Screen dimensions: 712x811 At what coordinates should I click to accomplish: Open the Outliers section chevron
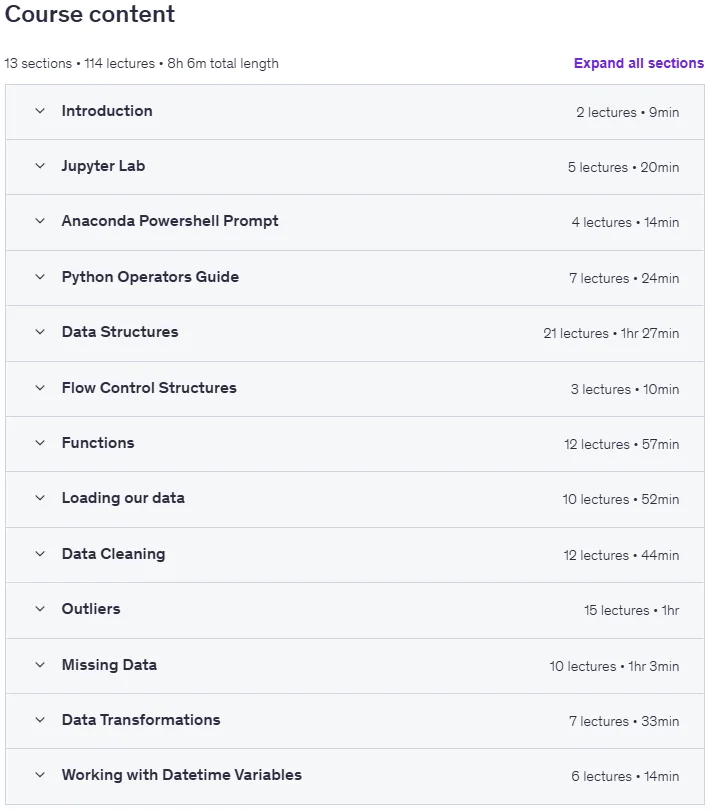[x=40, y=609]
